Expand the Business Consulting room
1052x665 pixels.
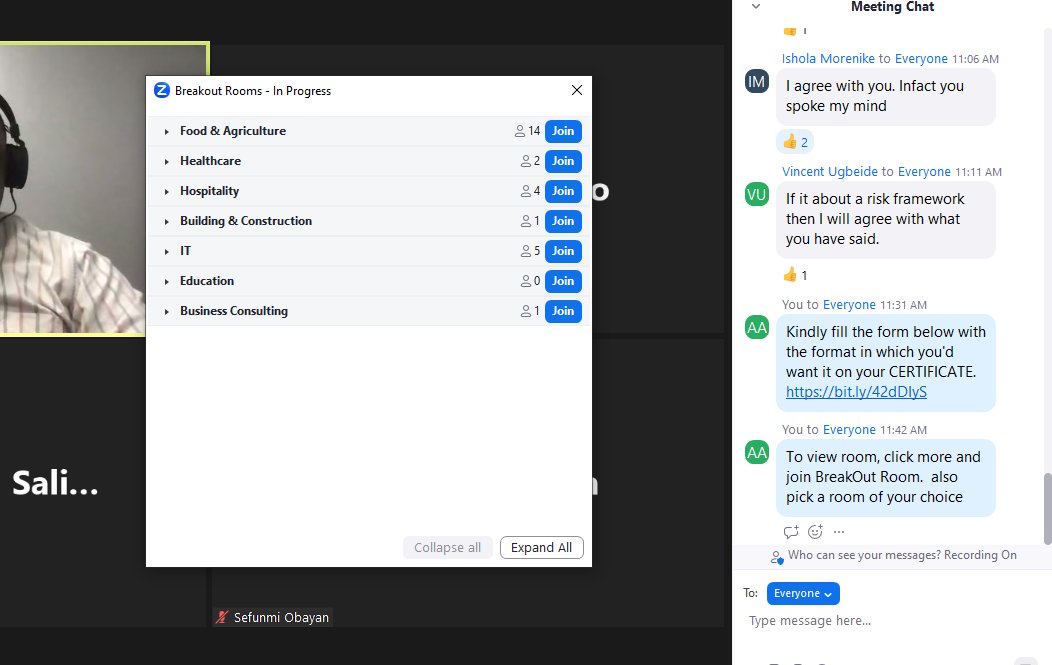coord(166,311)
